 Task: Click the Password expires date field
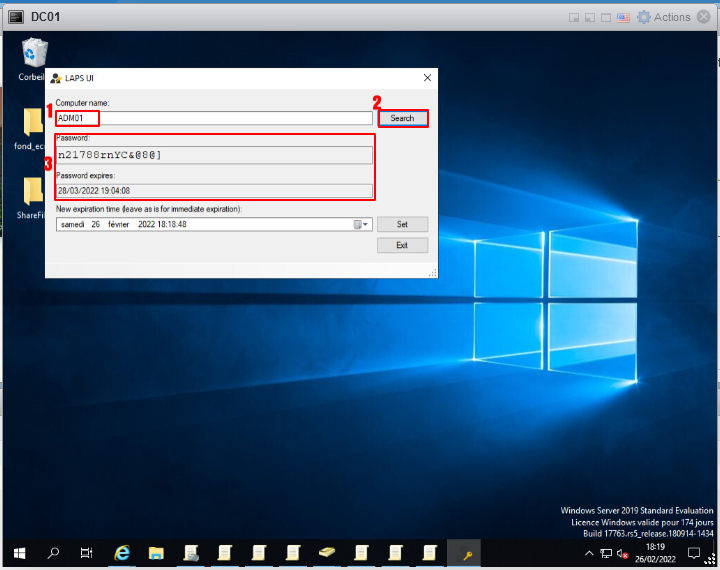[x=214, y=190]
